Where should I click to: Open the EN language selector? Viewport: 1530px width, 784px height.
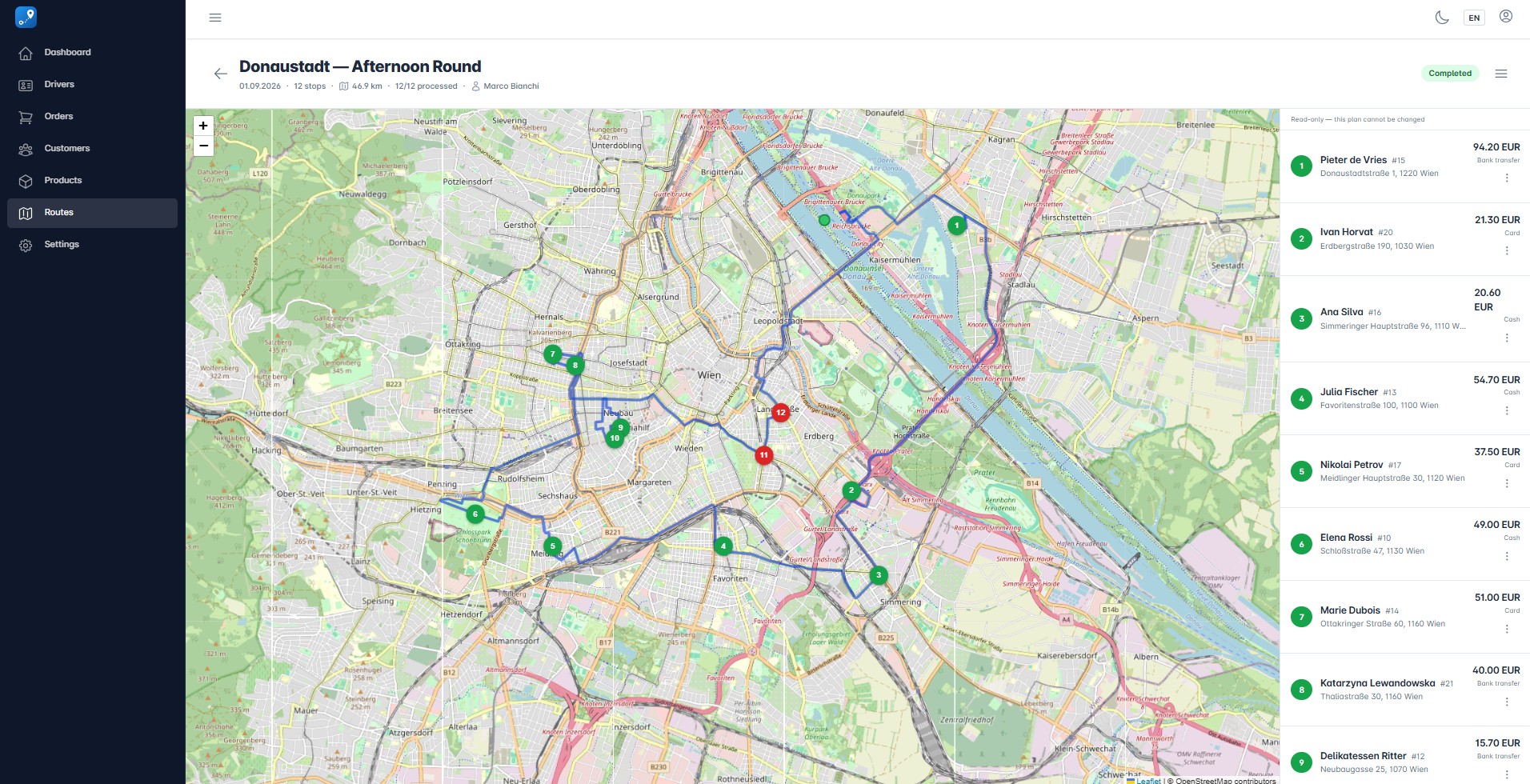click(1474, 18)
